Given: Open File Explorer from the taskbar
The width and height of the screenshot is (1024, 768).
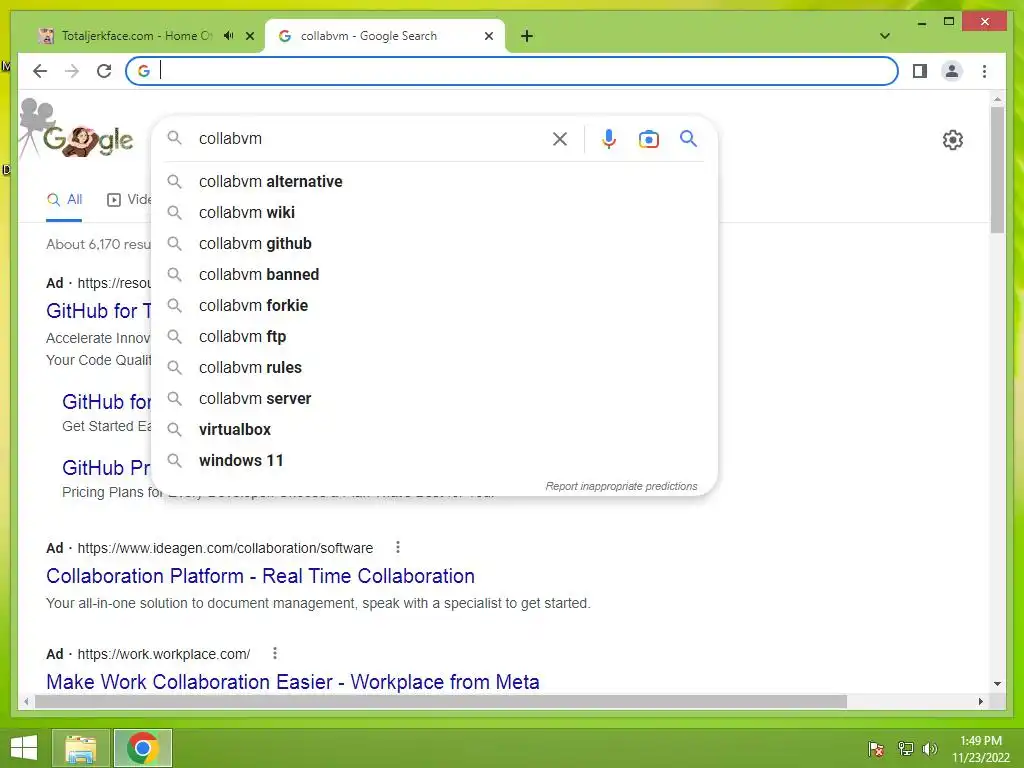Looking at the screenshot, I should [x=80, y=748].
